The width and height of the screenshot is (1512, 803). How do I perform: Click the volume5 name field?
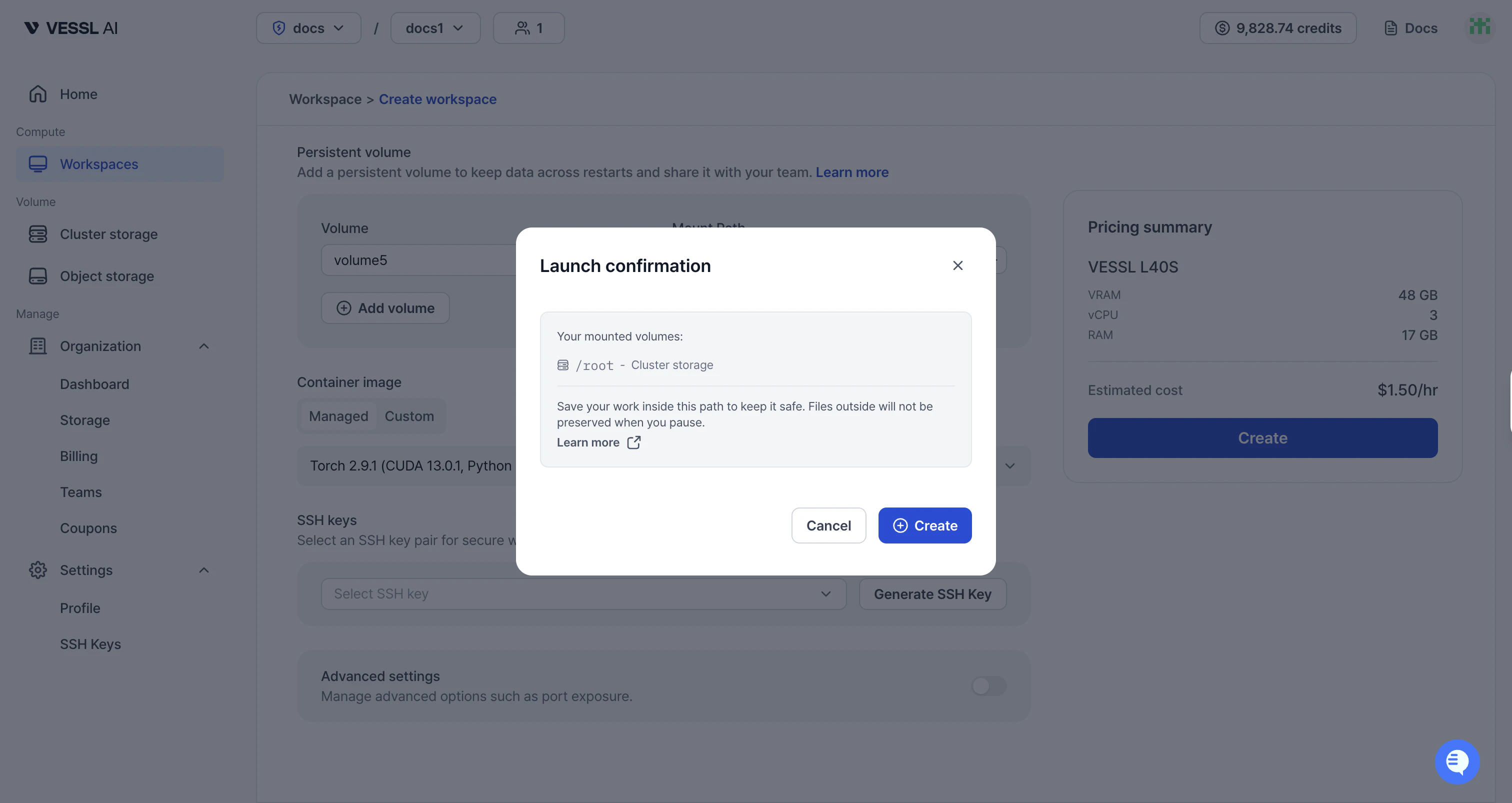point(411,260)
